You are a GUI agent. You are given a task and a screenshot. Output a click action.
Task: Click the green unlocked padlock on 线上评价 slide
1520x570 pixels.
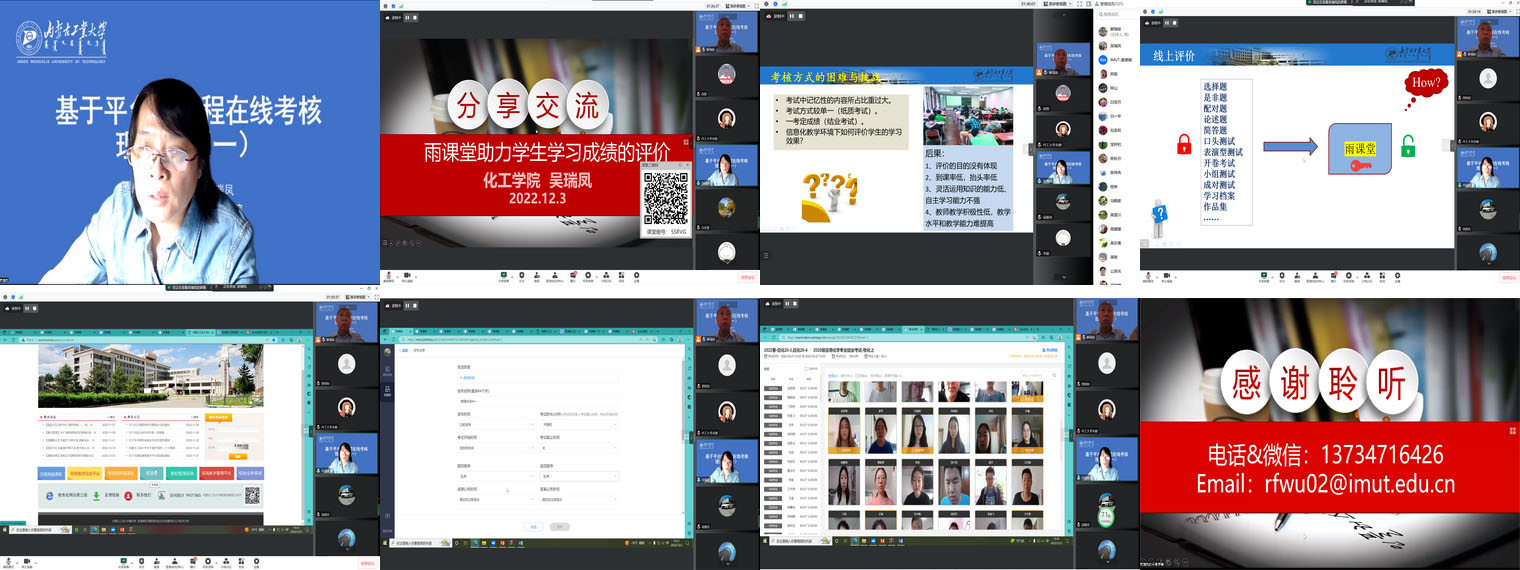coord(1408,146)
